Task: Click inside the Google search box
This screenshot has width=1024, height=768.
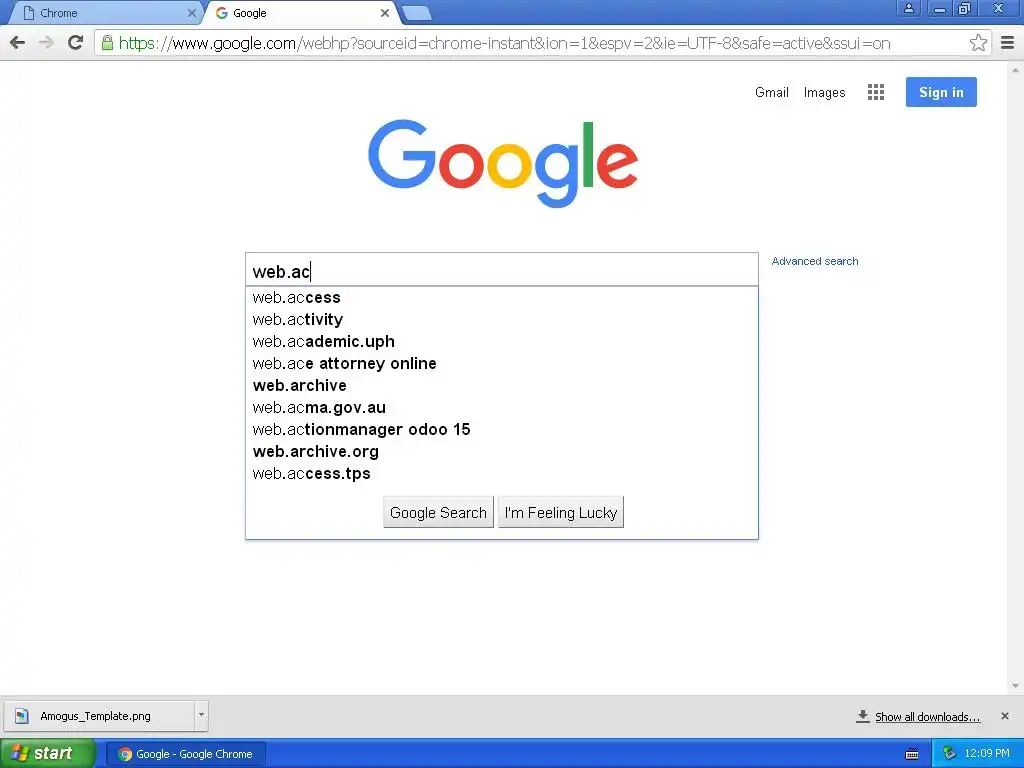Action: tap(502, 270)
